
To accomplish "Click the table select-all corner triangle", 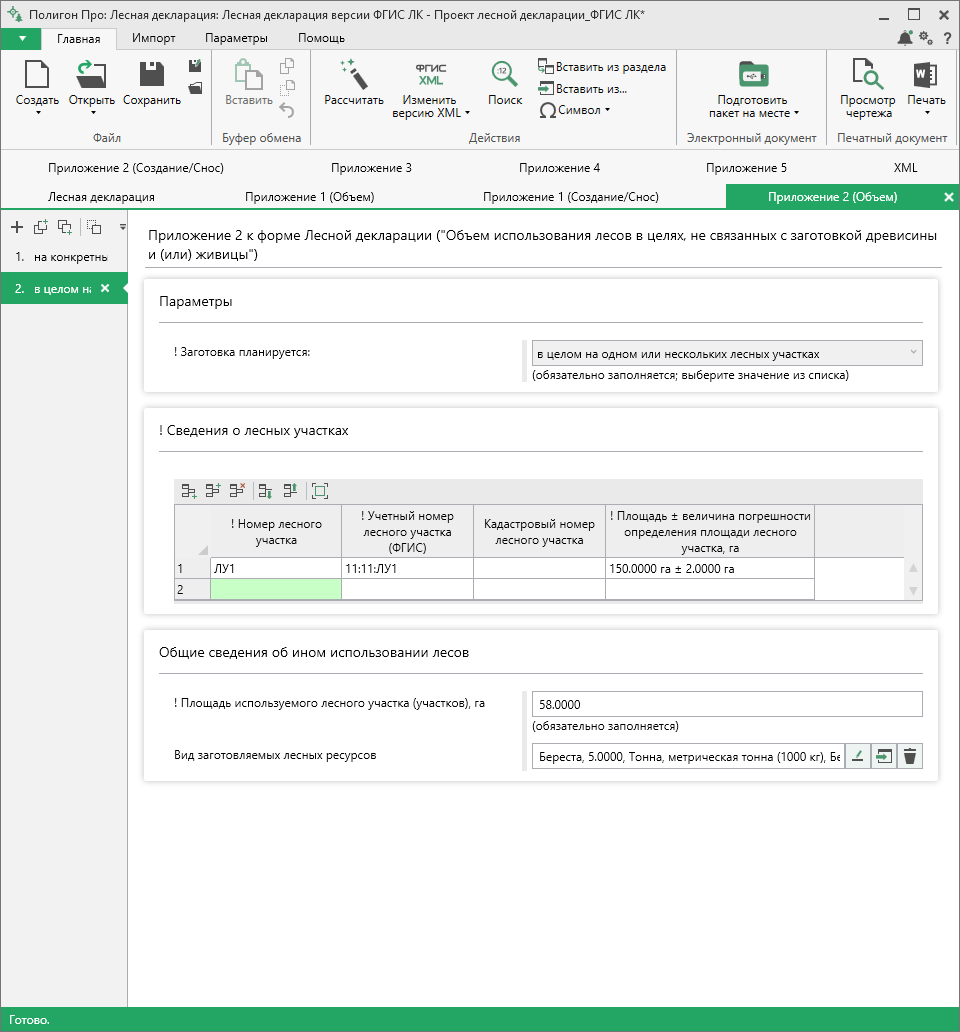I will 203,550.
